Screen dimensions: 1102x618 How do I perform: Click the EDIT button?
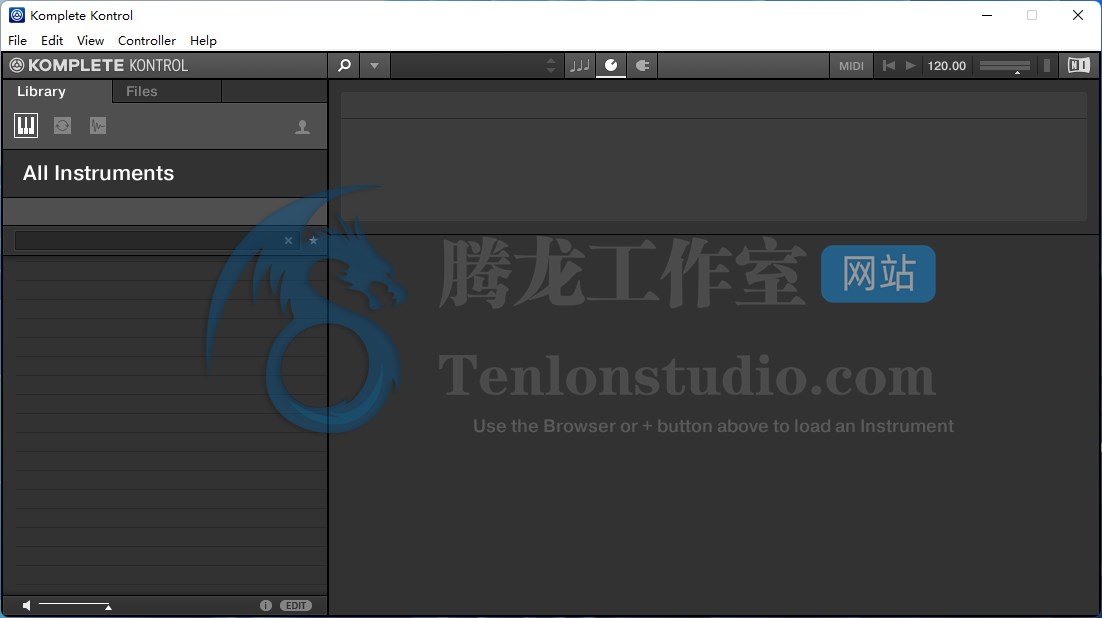(296, 605)
